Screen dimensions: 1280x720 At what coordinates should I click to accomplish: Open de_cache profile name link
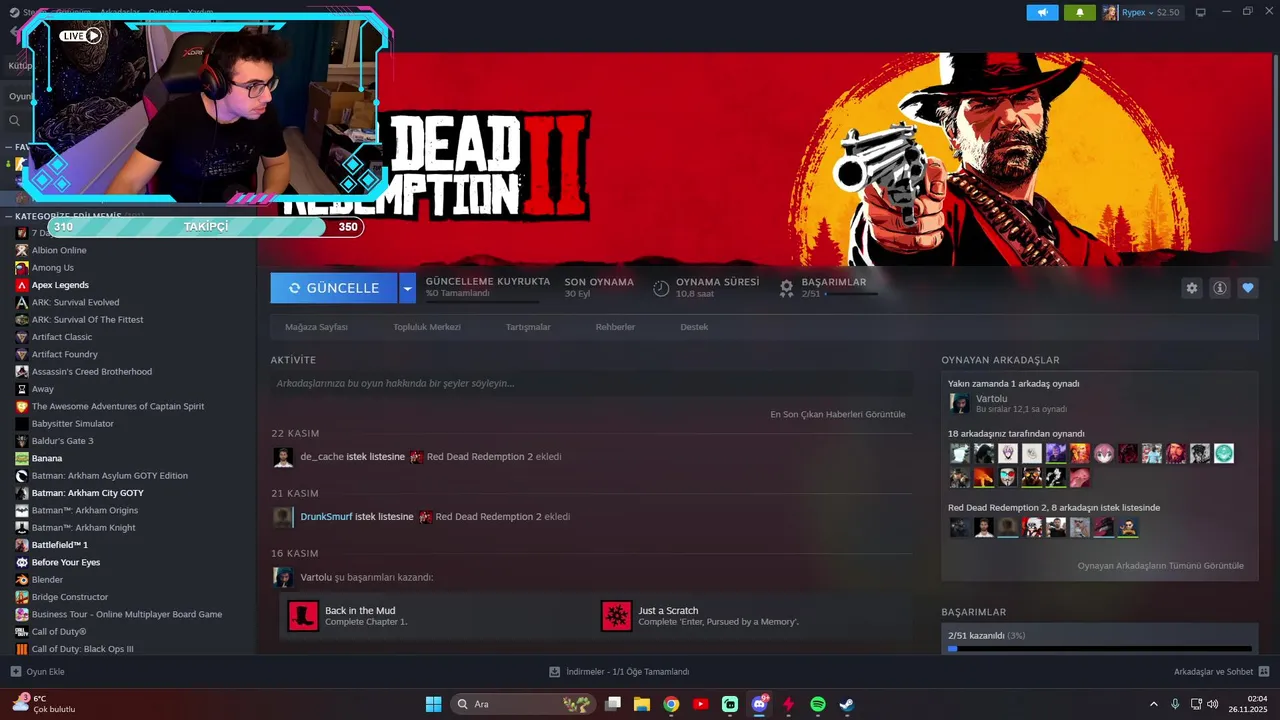pyautogui.click(x=322, y=457)
